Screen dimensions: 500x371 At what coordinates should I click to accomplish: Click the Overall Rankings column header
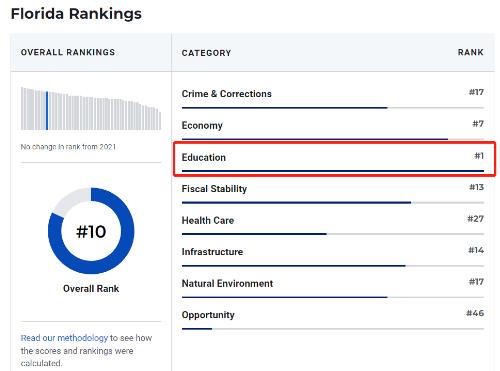click(x=68, y=52)
